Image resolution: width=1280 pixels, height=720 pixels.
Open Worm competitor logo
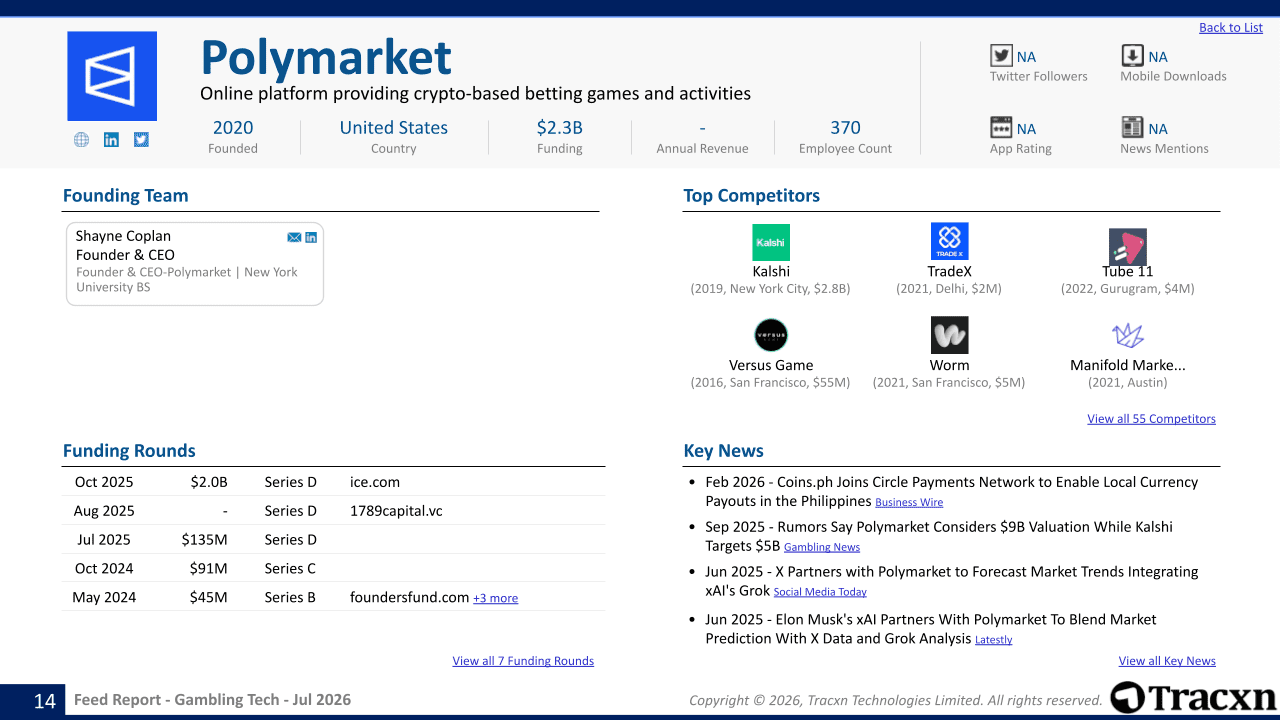pyautogui.click(x=949, y=335)
